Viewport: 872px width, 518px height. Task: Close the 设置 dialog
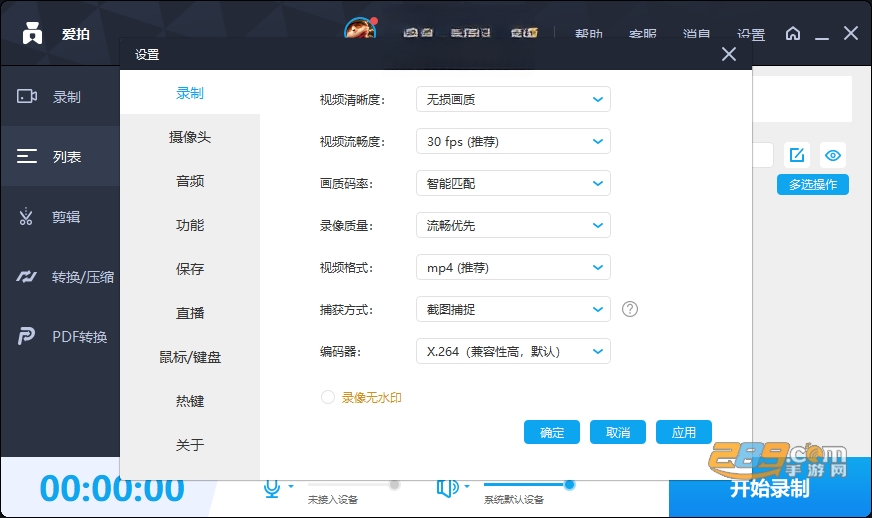(729, 54)
